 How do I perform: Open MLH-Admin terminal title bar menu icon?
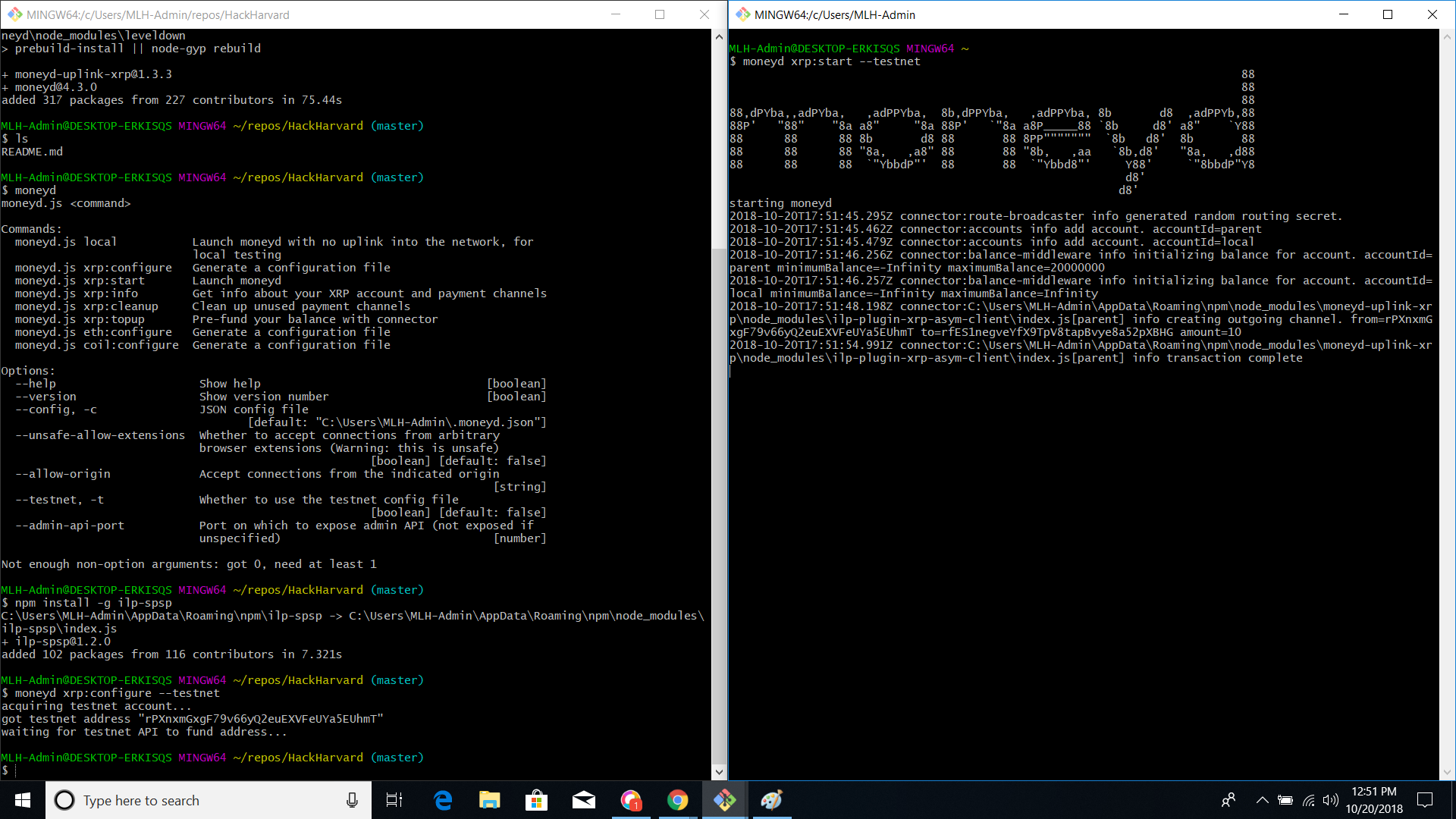click(x=742, y=14)
